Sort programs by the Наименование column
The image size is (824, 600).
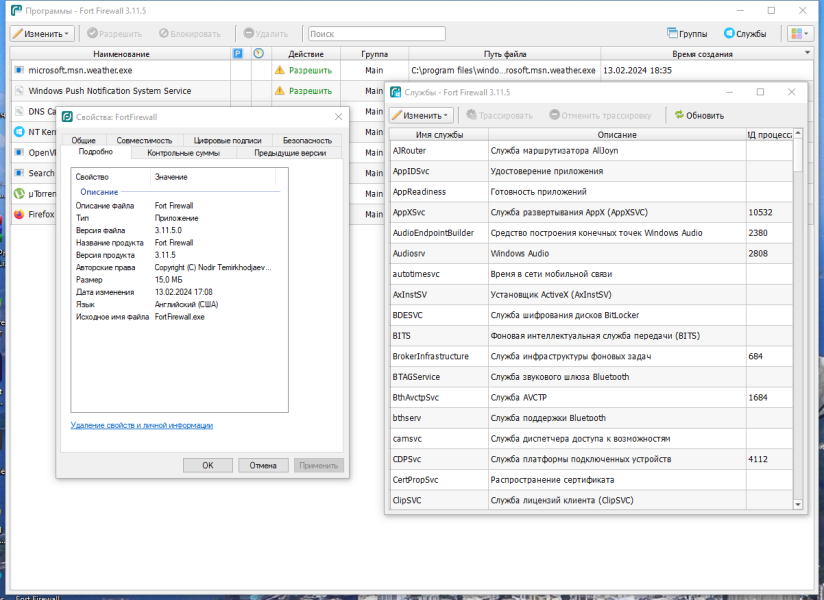(x=121, y=54)
